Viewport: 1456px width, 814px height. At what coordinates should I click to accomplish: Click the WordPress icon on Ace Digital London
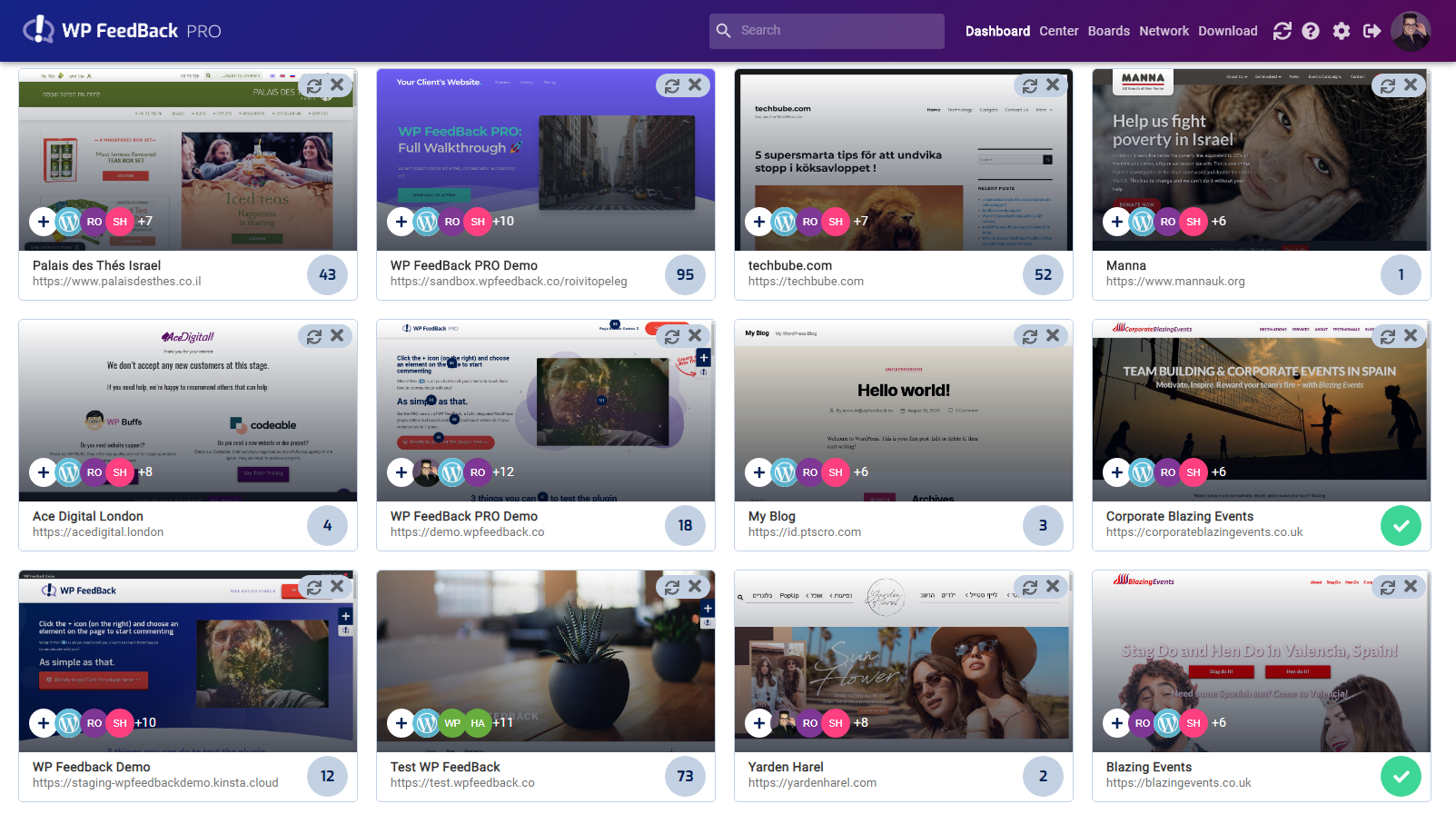tap(69, 472)
